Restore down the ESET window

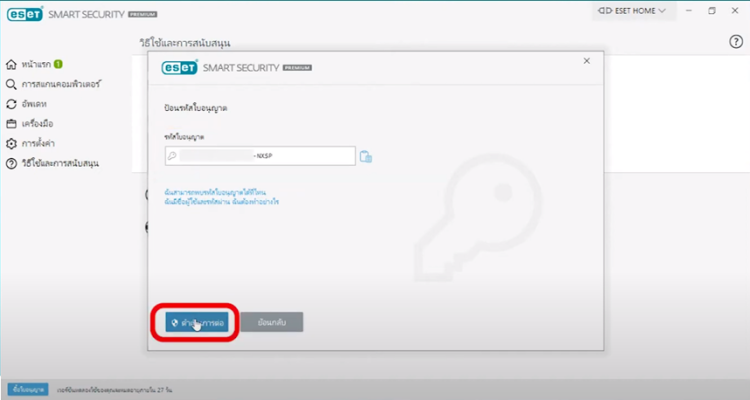pos(712,11)
